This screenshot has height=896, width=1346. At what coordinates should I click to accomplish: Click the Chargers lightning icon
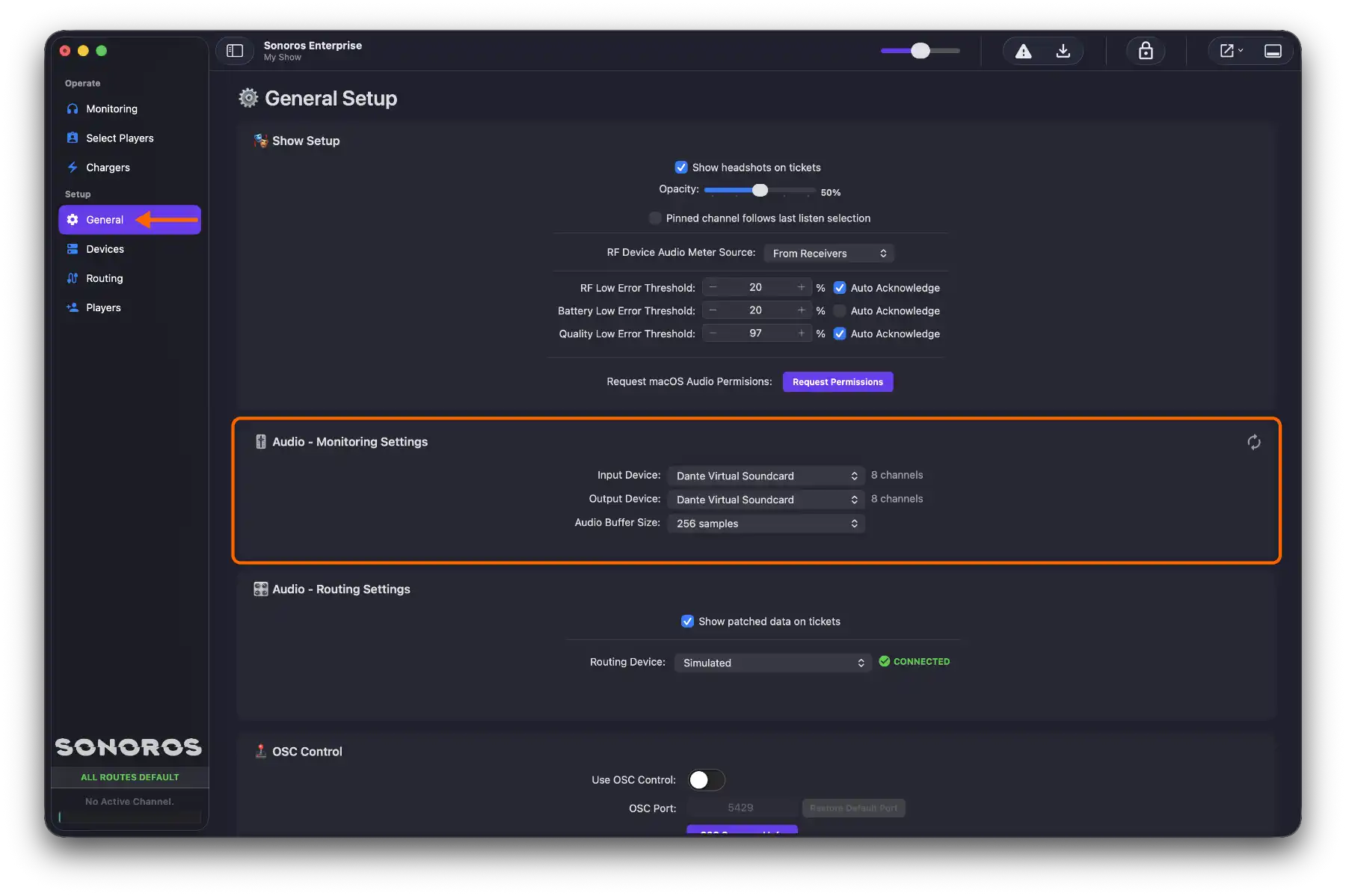(73, 167)
